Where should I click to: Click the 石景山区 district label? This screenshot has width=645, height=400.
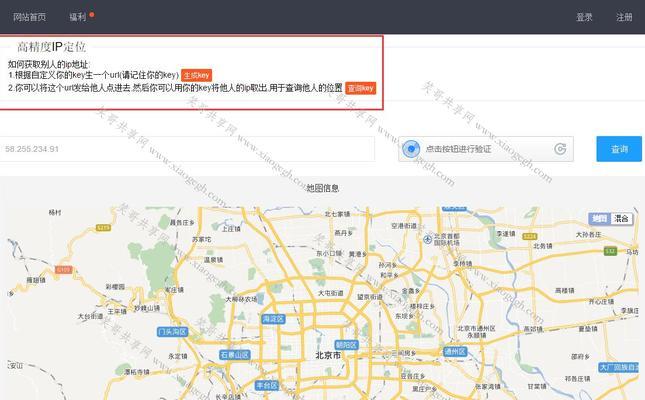pyautogui.click(x=235, y=355)
